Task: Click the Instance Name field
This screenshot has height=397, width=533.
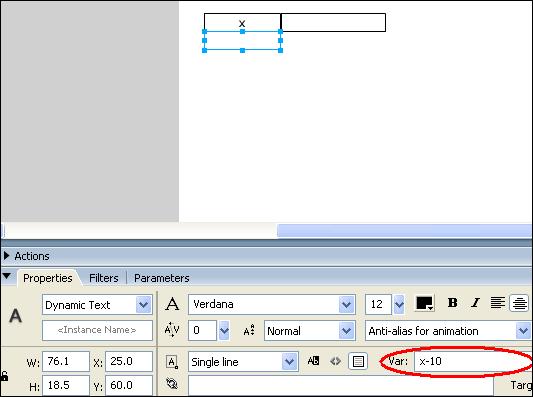Action: (x=97, y=330)
